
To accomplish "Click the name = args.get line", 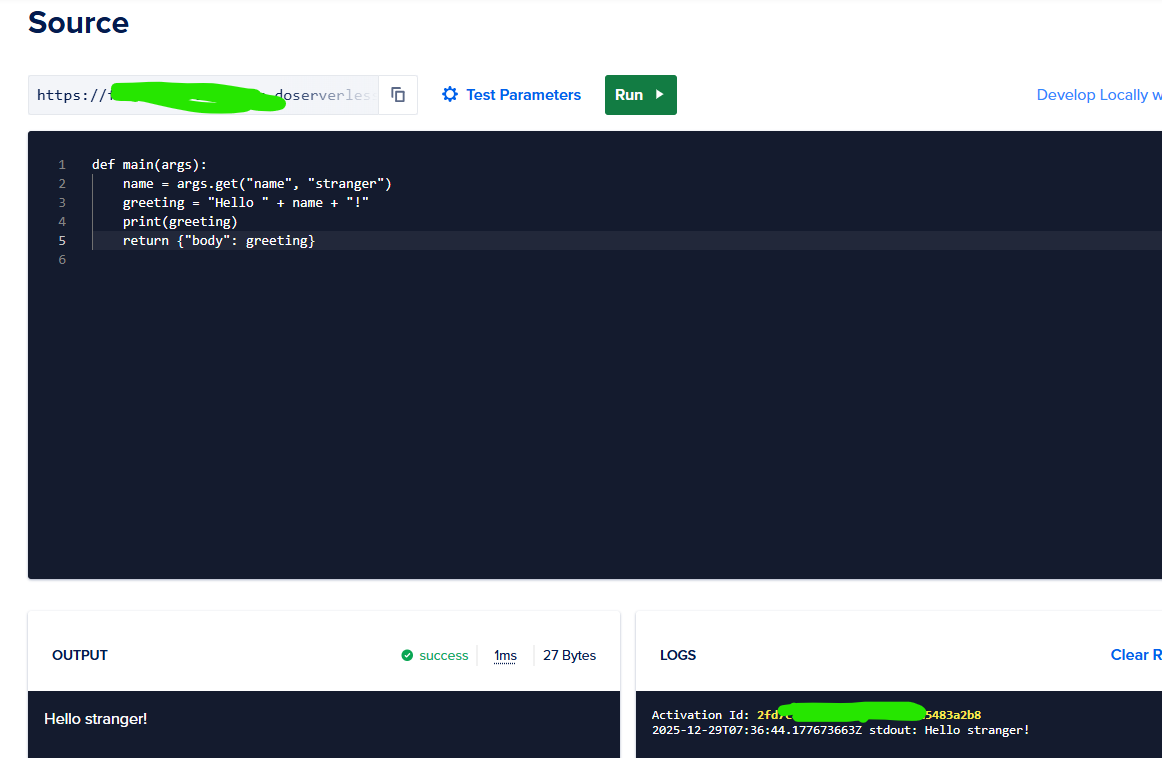I will pyautogui.click(x=256, y=184).
